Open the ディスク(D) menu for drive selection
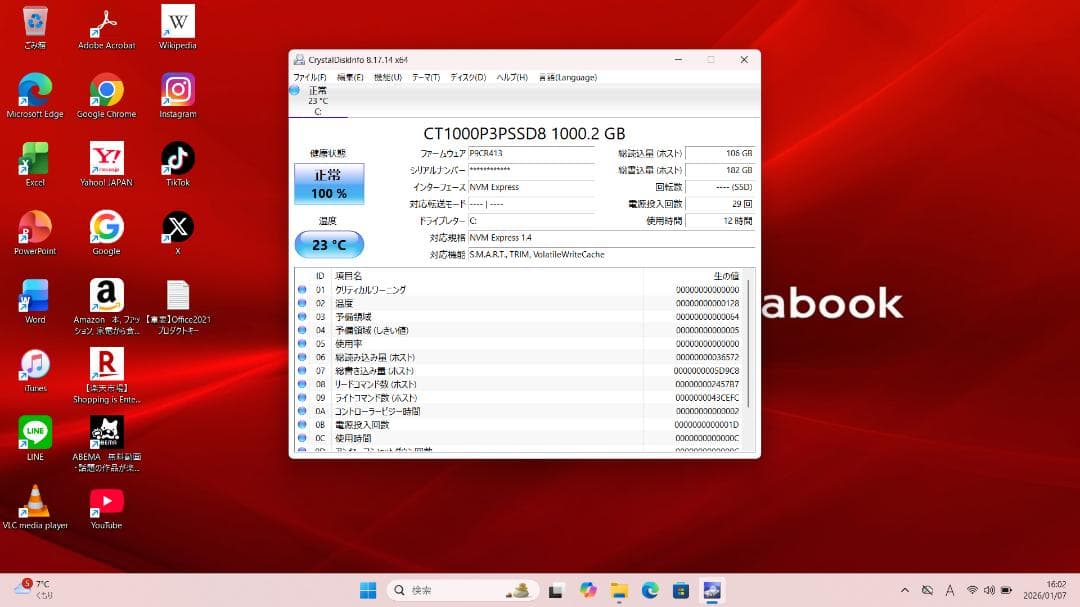 coord(463,77)
